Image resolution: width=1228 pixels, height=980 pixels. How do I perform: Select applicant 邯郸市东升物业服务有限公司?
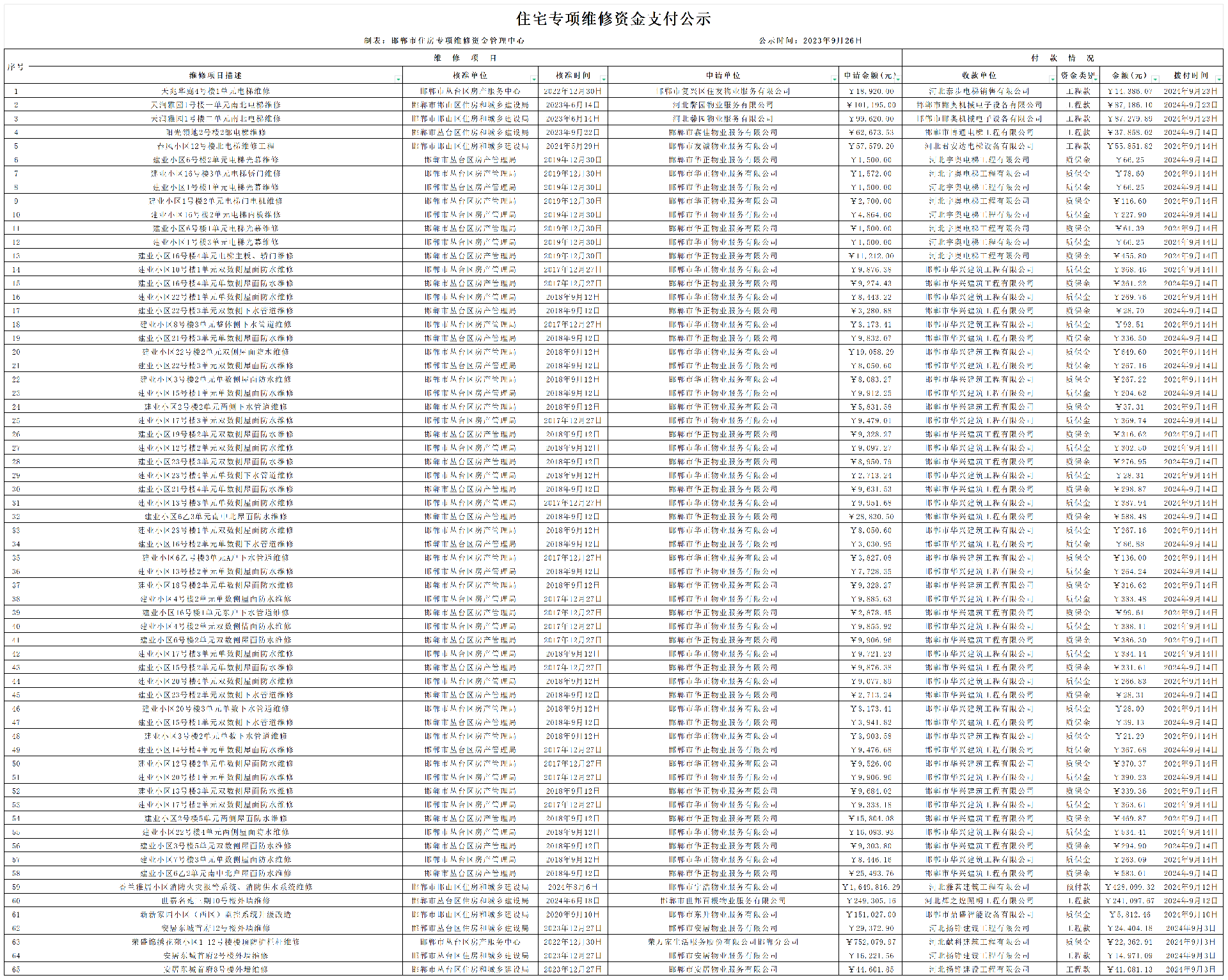[x=723, y=915]
